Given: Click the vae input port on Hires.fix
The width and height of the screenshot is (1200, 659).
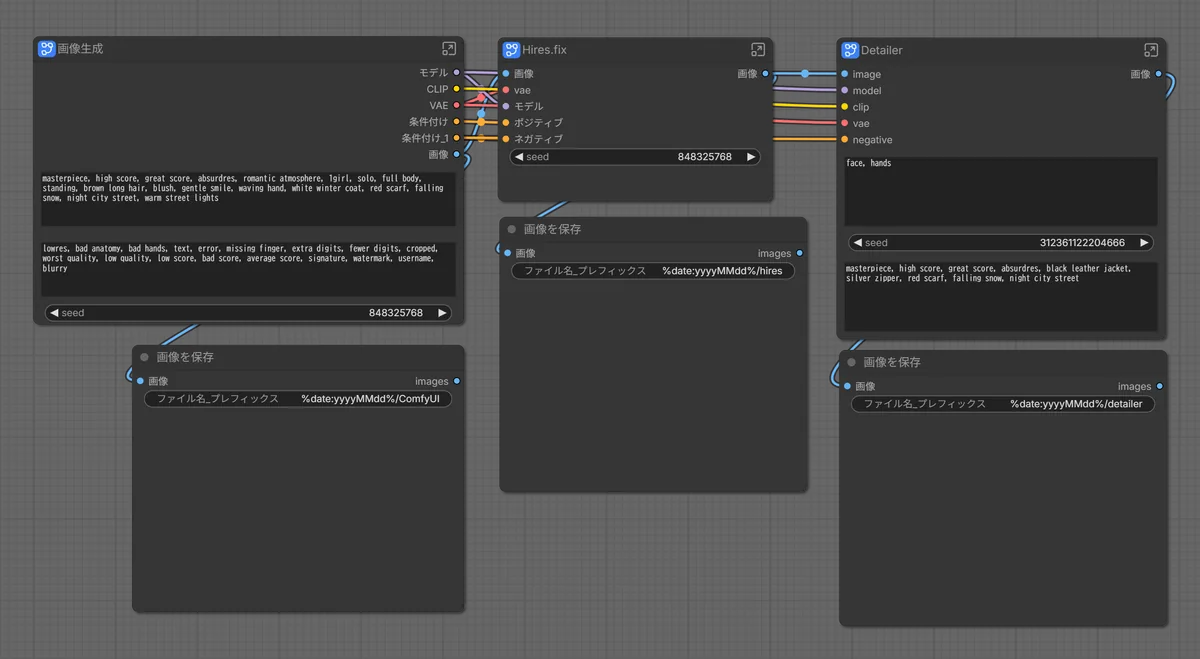Looking at the screenshot, I should pyautogui.click(x=506, y=90).
